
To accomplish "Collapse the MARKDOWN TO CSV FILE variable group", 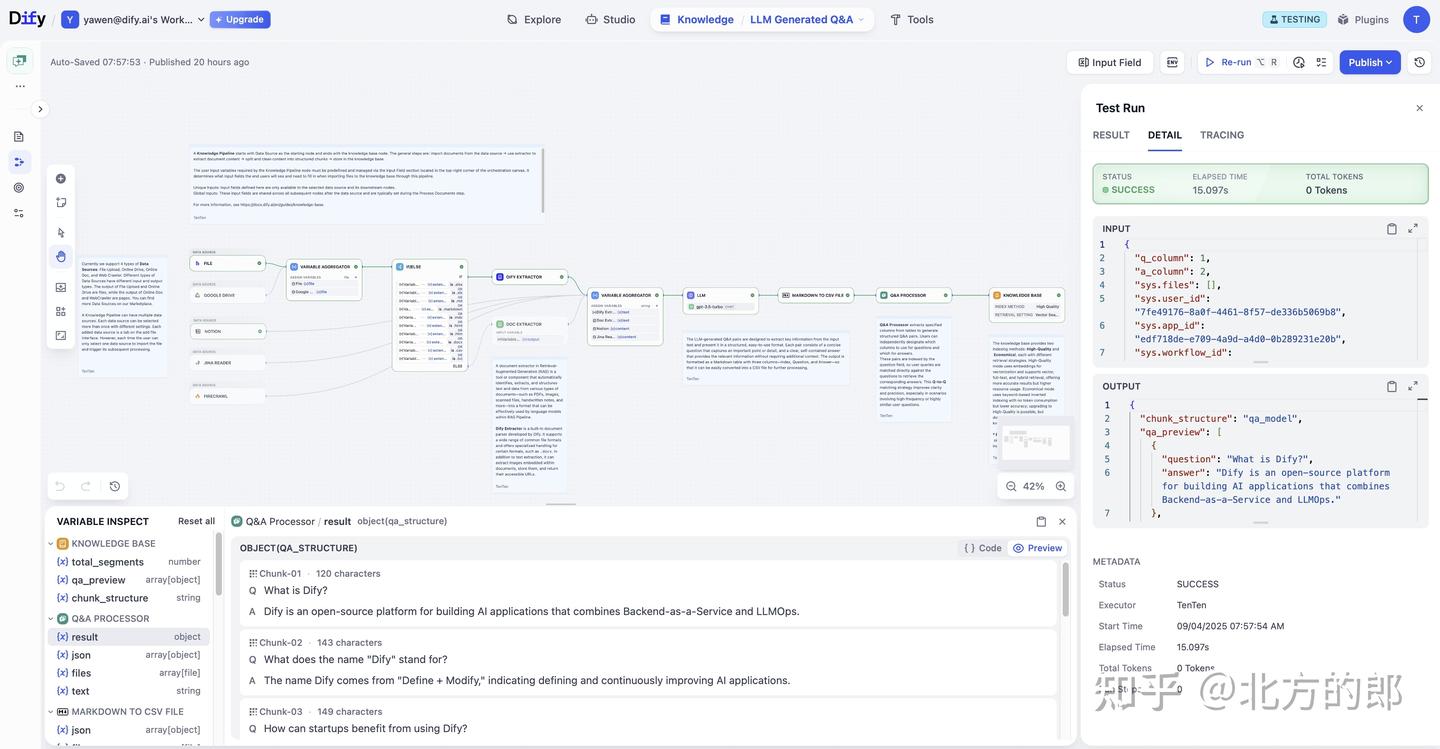I will 51,712.
